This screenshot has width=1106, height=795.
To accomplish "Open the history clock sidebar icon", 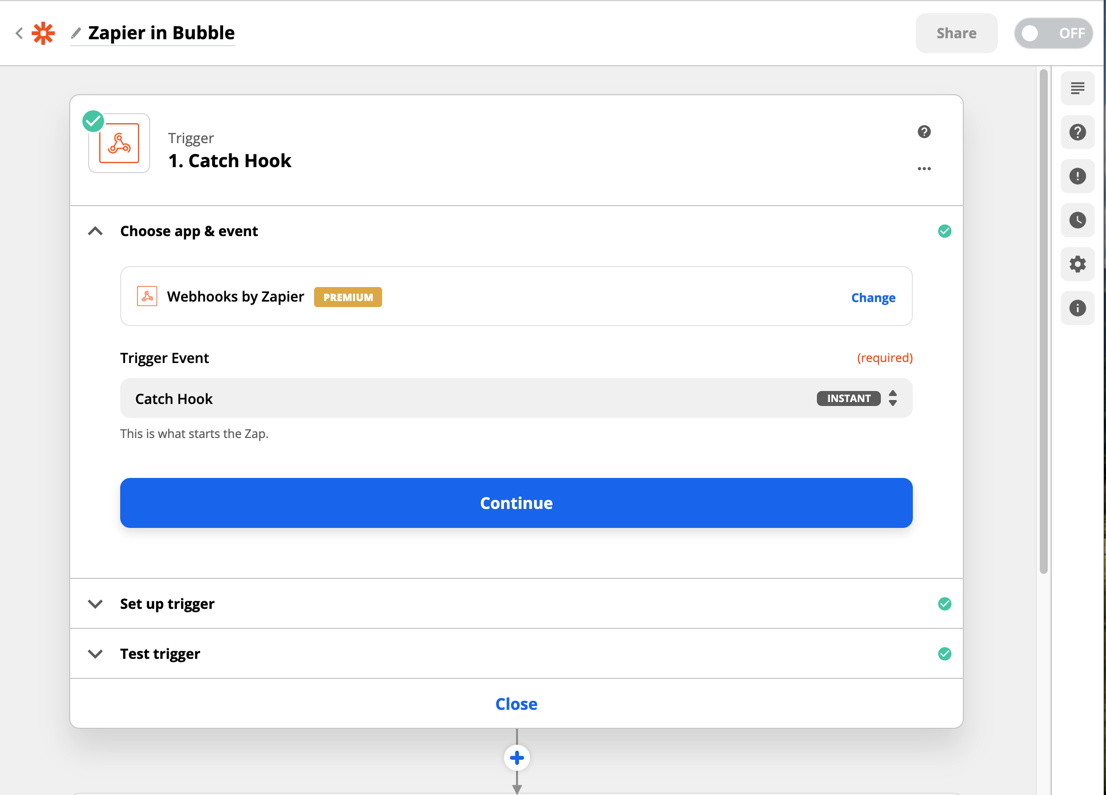I will tap(1077, 220).
